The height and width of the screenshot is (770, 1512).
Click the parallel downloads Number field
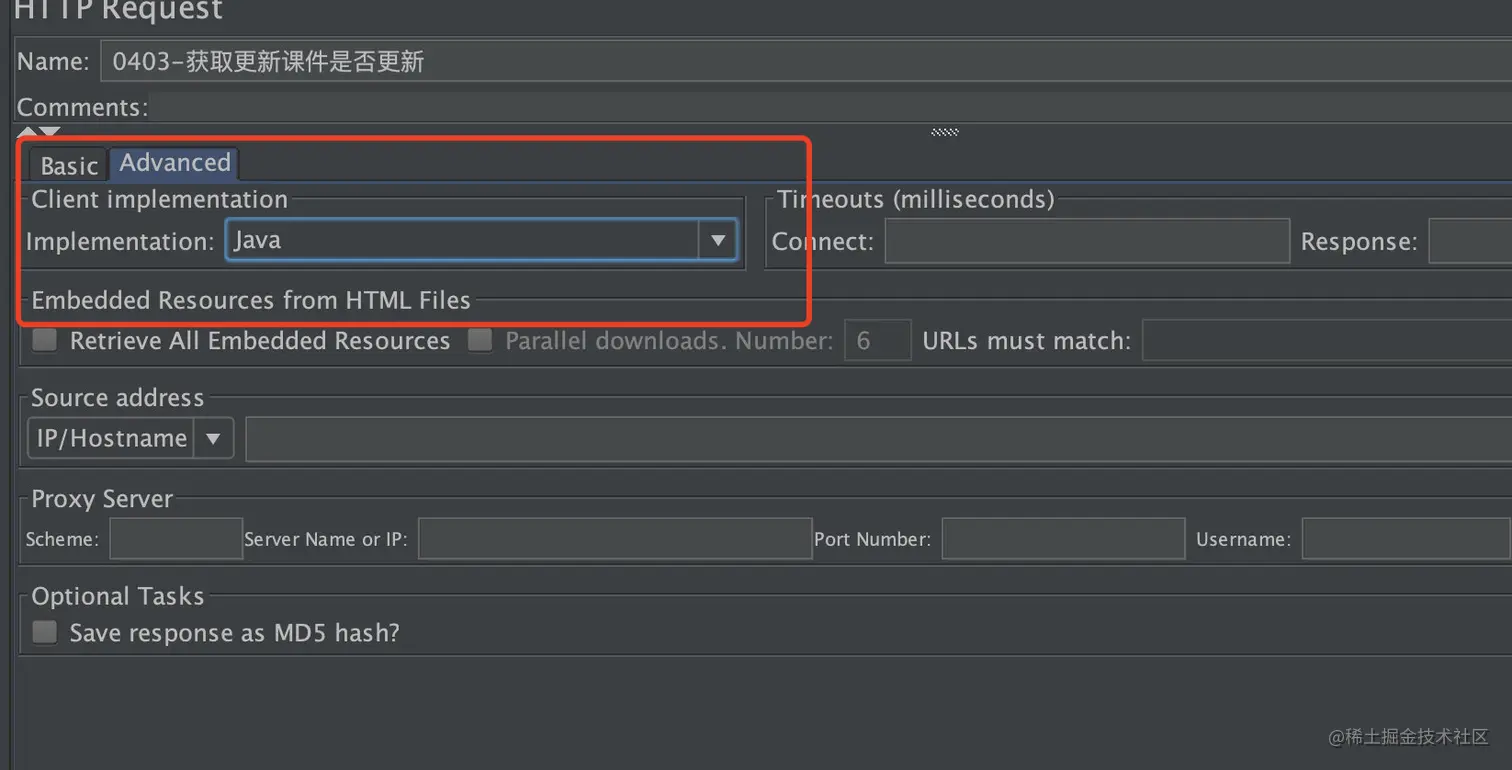(878, 340)
